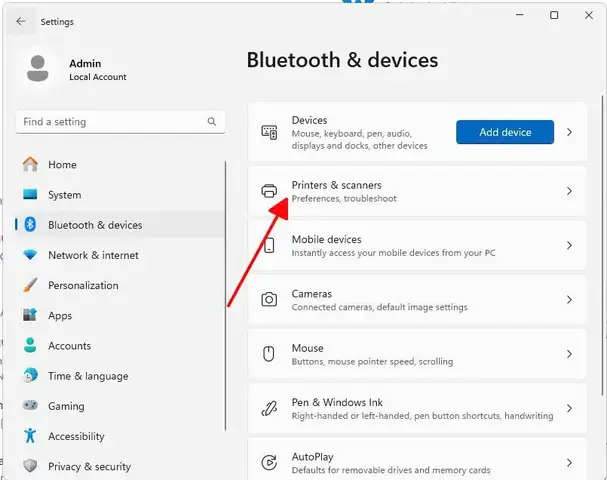Click the Devices keyboard icon

pyautogui.click(x=269, y=132)
